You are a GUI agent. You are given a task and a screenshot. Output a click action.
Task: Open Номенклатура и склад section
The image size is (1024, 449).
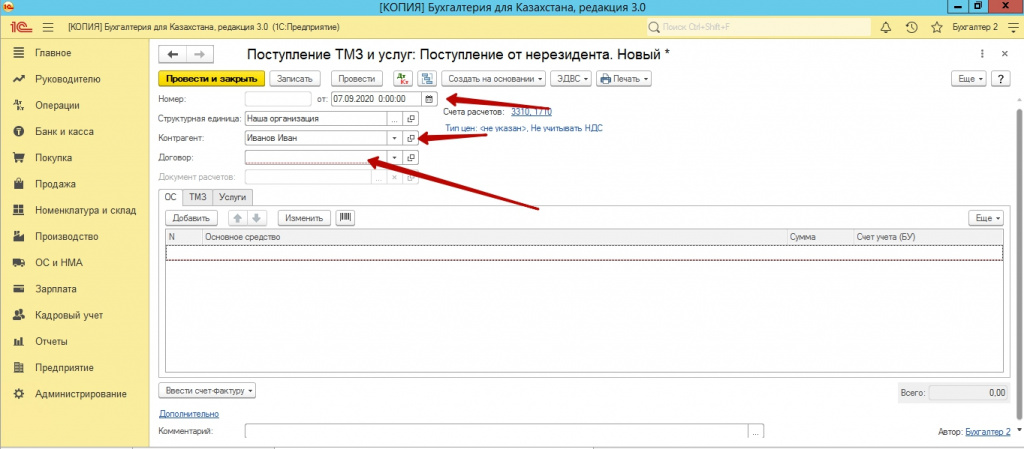tap(86, 210)
